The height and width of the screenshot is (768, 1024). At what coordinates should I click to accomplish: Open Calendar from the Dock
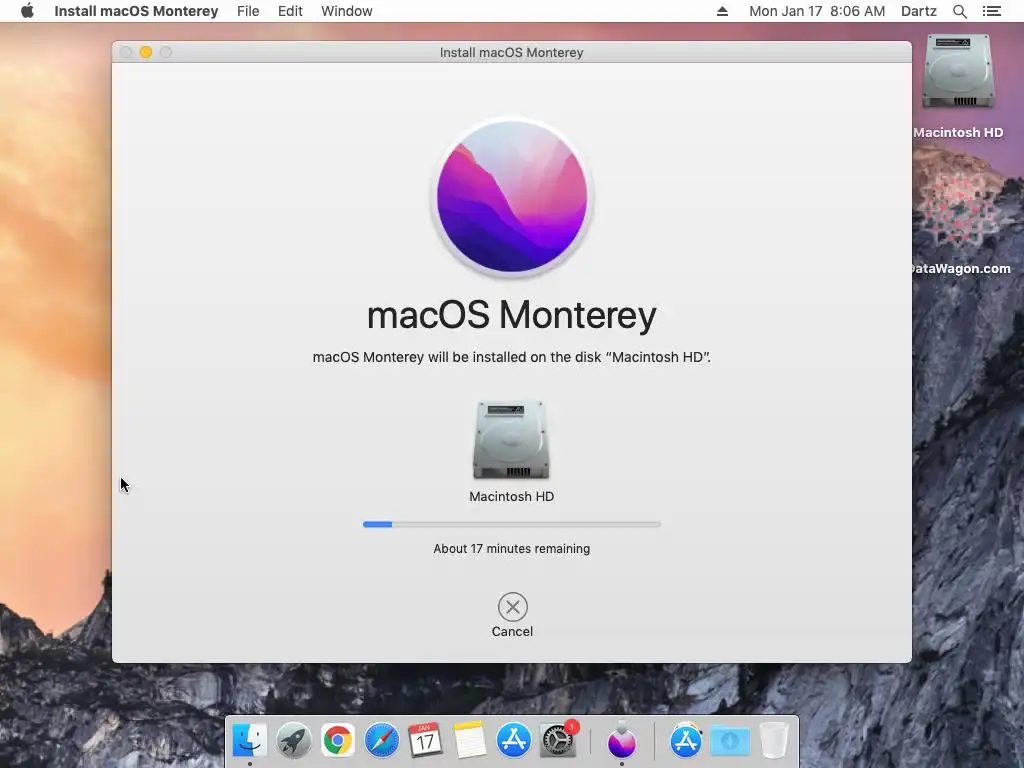pos(425,741)
